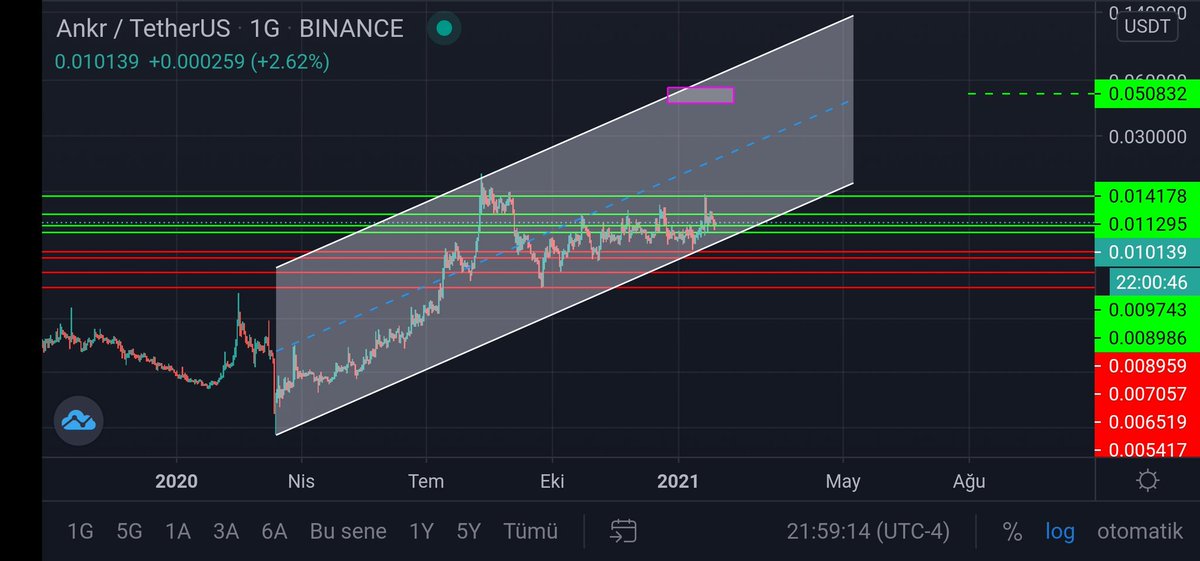
Task: Click the Ankr / TetherUS symbol title
Action: click(143, 29)
